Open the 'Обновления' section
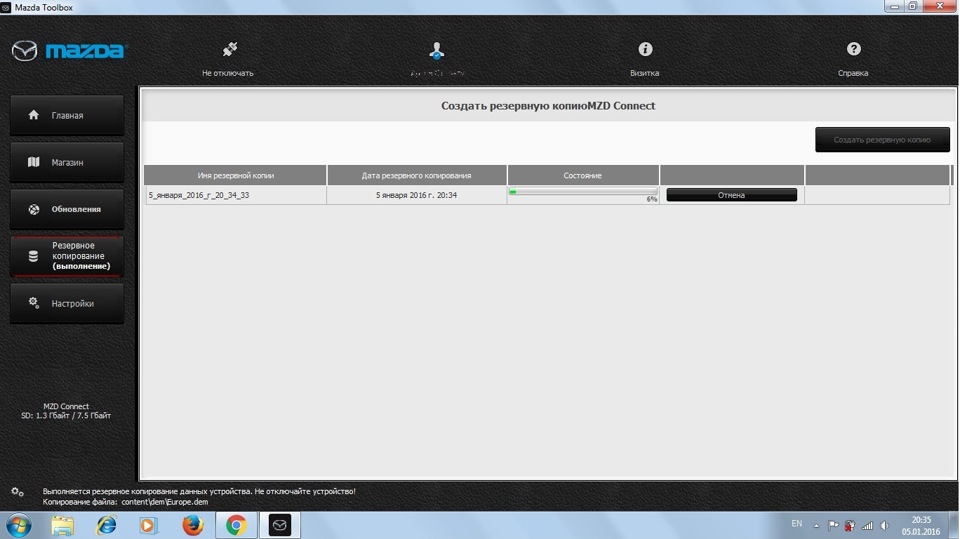960x539 pixels. pos(67,209)
